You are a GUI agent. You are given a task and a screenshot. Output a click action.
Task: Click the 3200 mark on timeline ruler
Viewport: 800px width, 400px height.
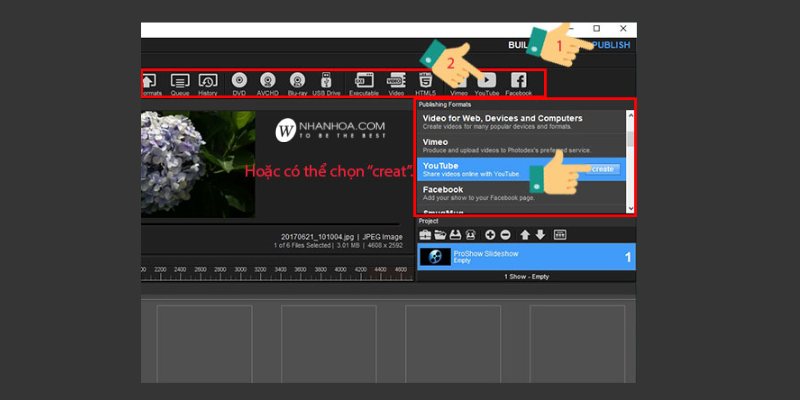click(x=260, y=269)
